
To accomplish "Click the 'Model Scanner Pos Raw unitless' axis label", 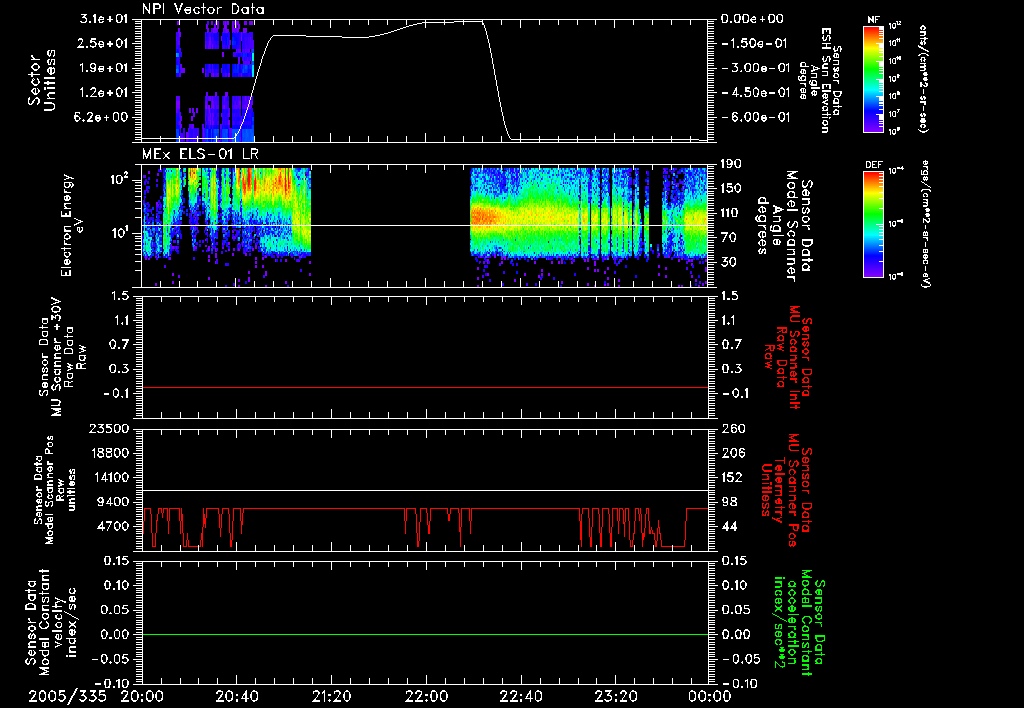I will [56, 490].
